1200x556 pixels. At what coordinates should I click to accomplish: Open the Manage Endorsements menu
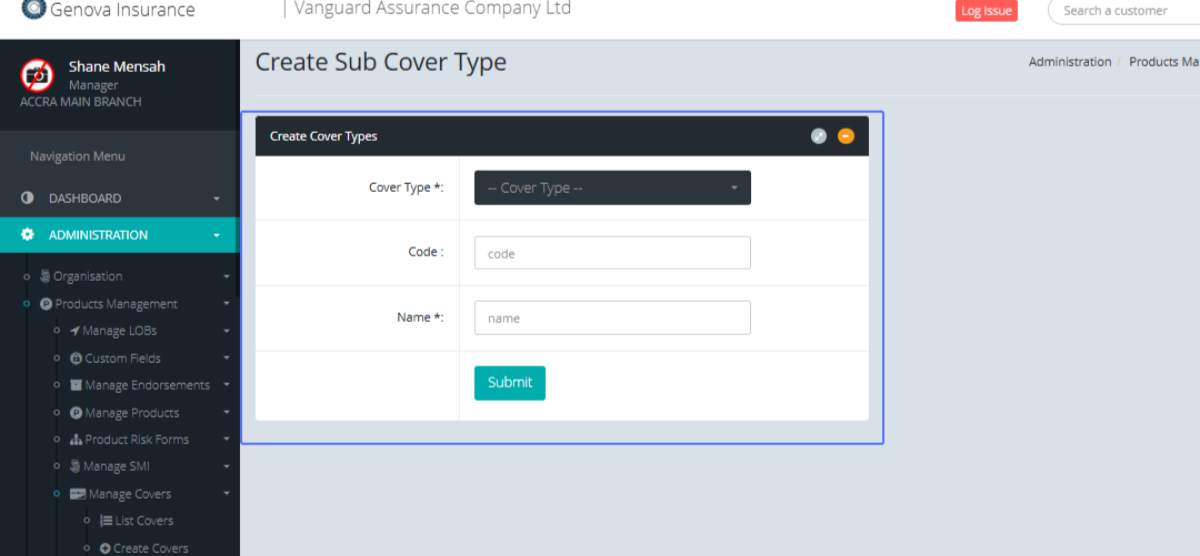tap(146, 385)
